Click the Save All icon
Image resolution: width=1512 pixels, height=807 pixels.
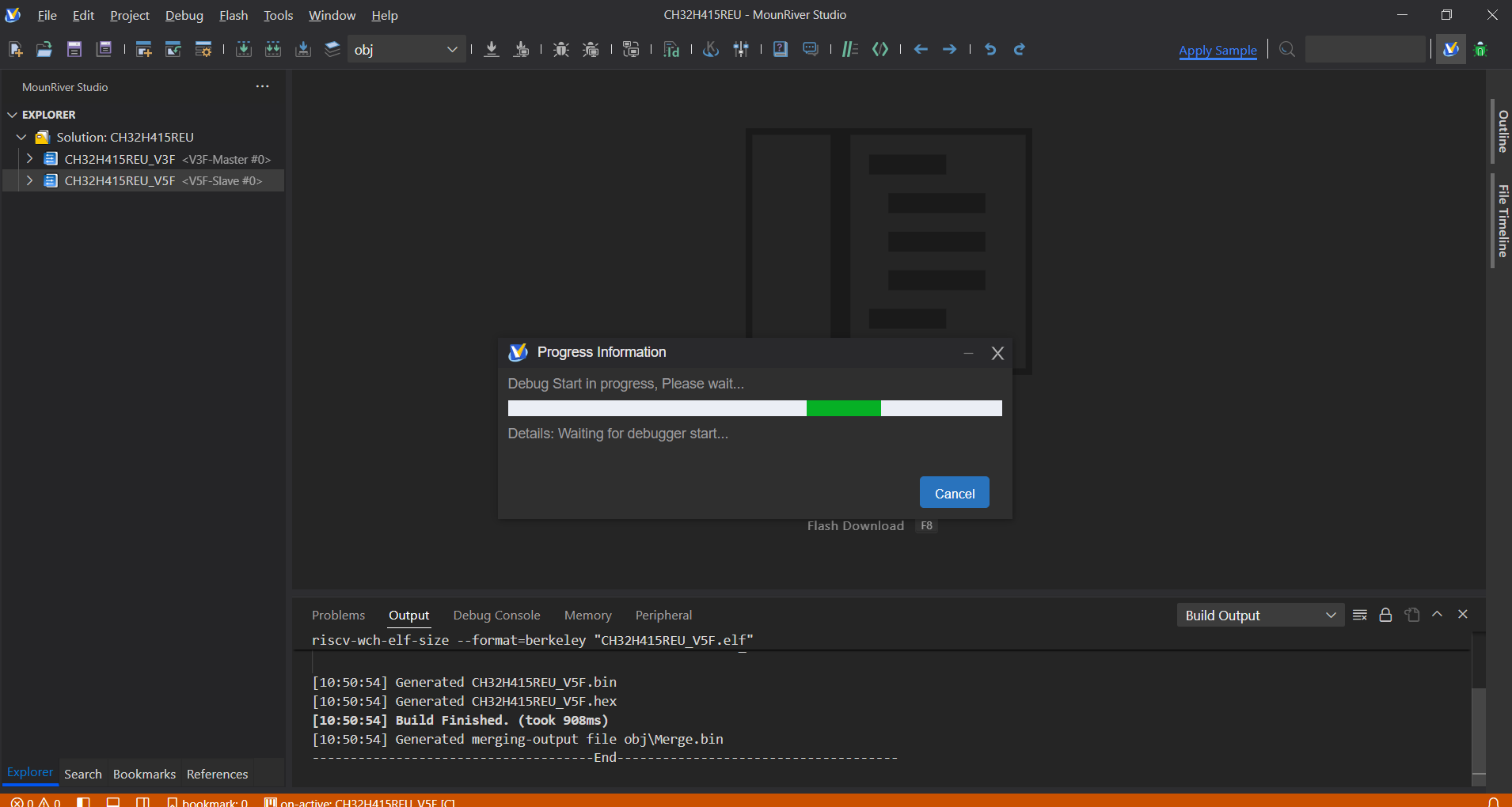point(104,49)
